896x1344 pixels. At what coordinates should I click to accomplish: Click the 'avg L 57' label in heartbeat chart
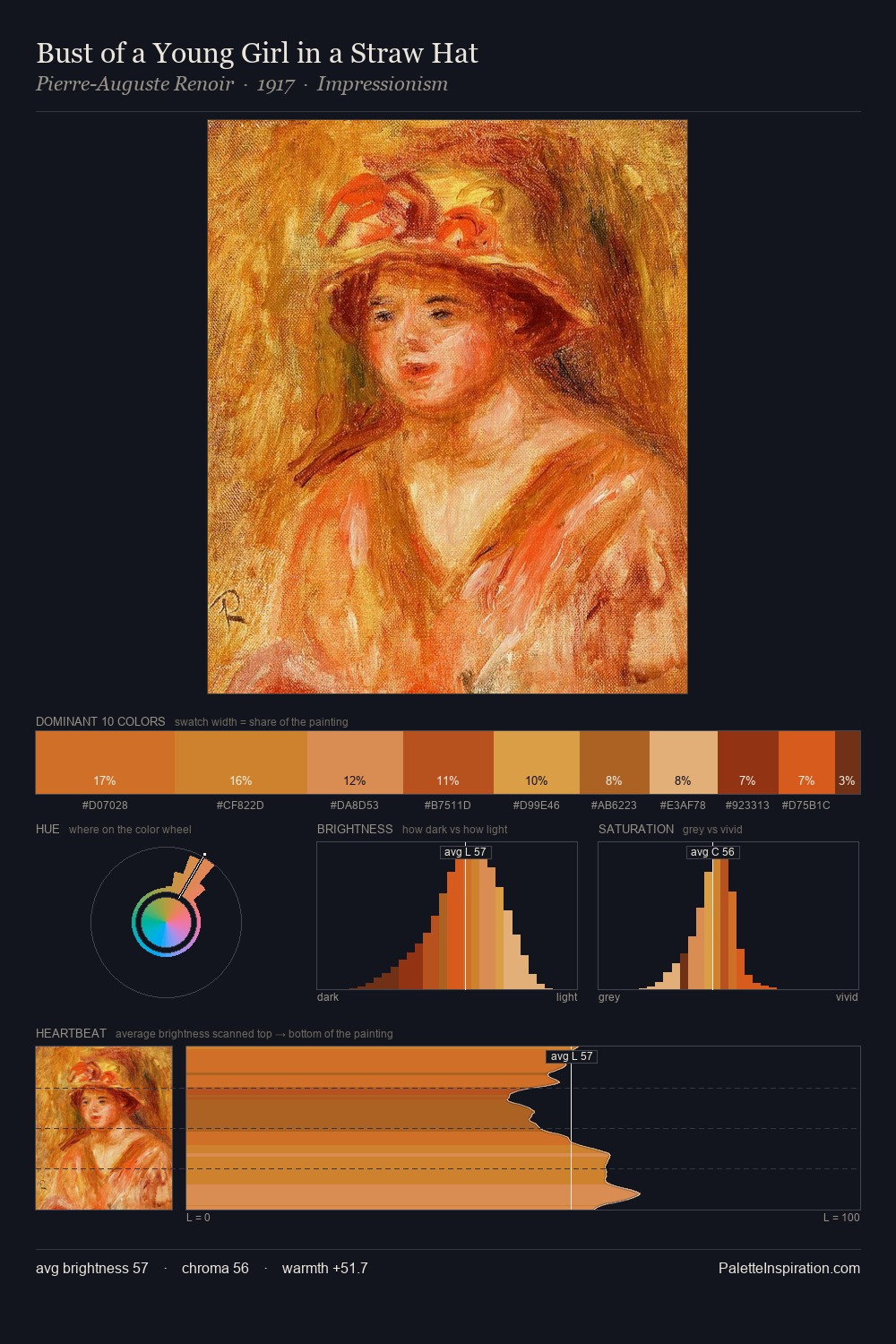(572, 1056)
